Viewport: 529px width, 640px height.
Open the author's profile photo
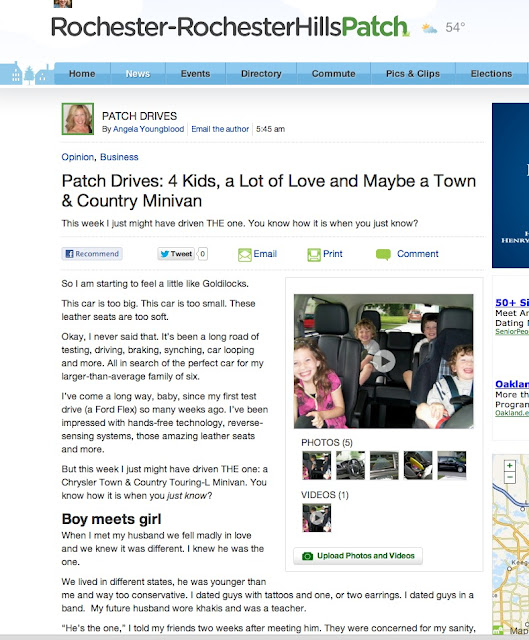pos(78,119)
